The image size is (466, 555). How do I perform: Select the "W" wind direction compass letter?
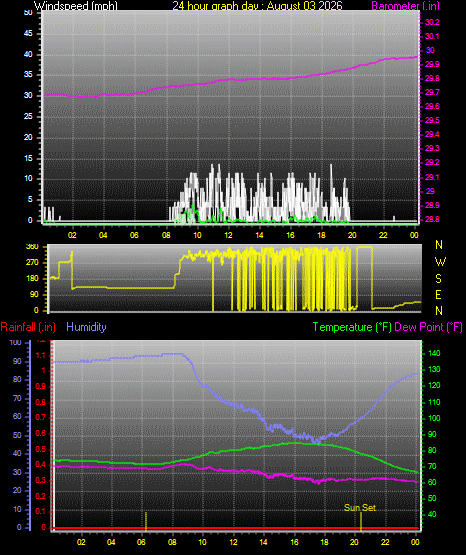(440, 262)
